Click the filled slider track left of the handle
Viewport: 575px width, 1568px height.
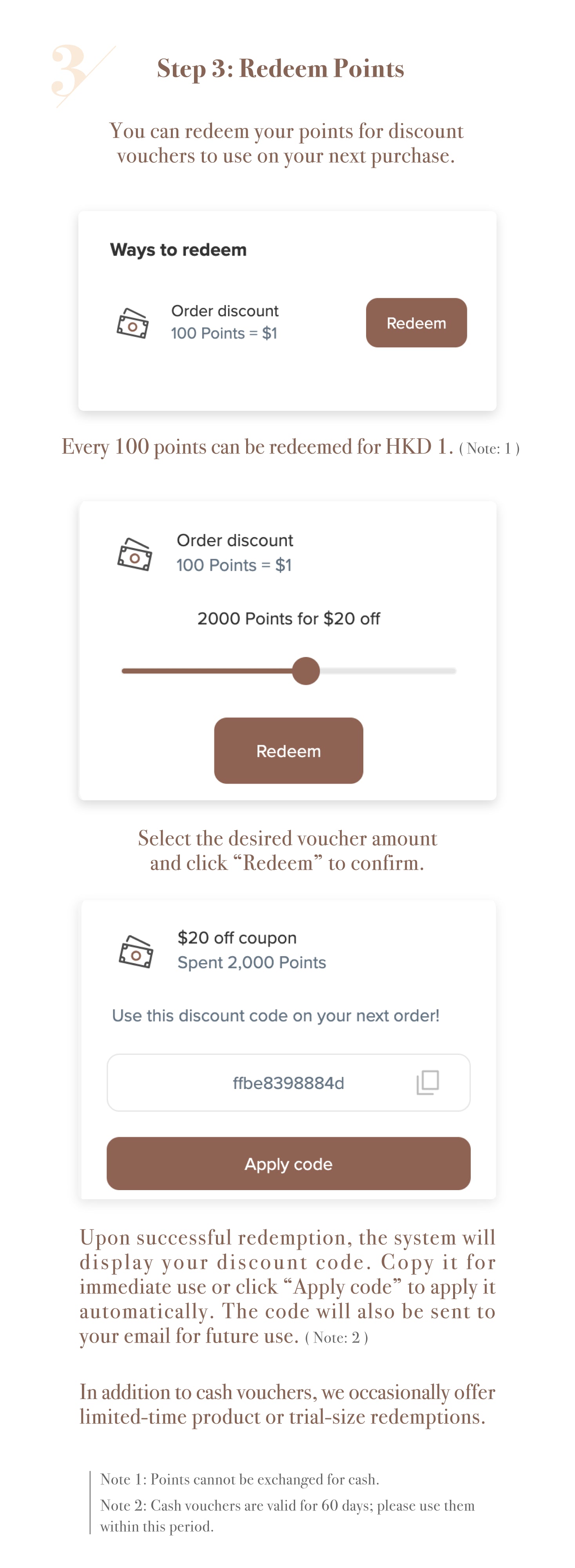pyautogui.click(x=207, y=671)
